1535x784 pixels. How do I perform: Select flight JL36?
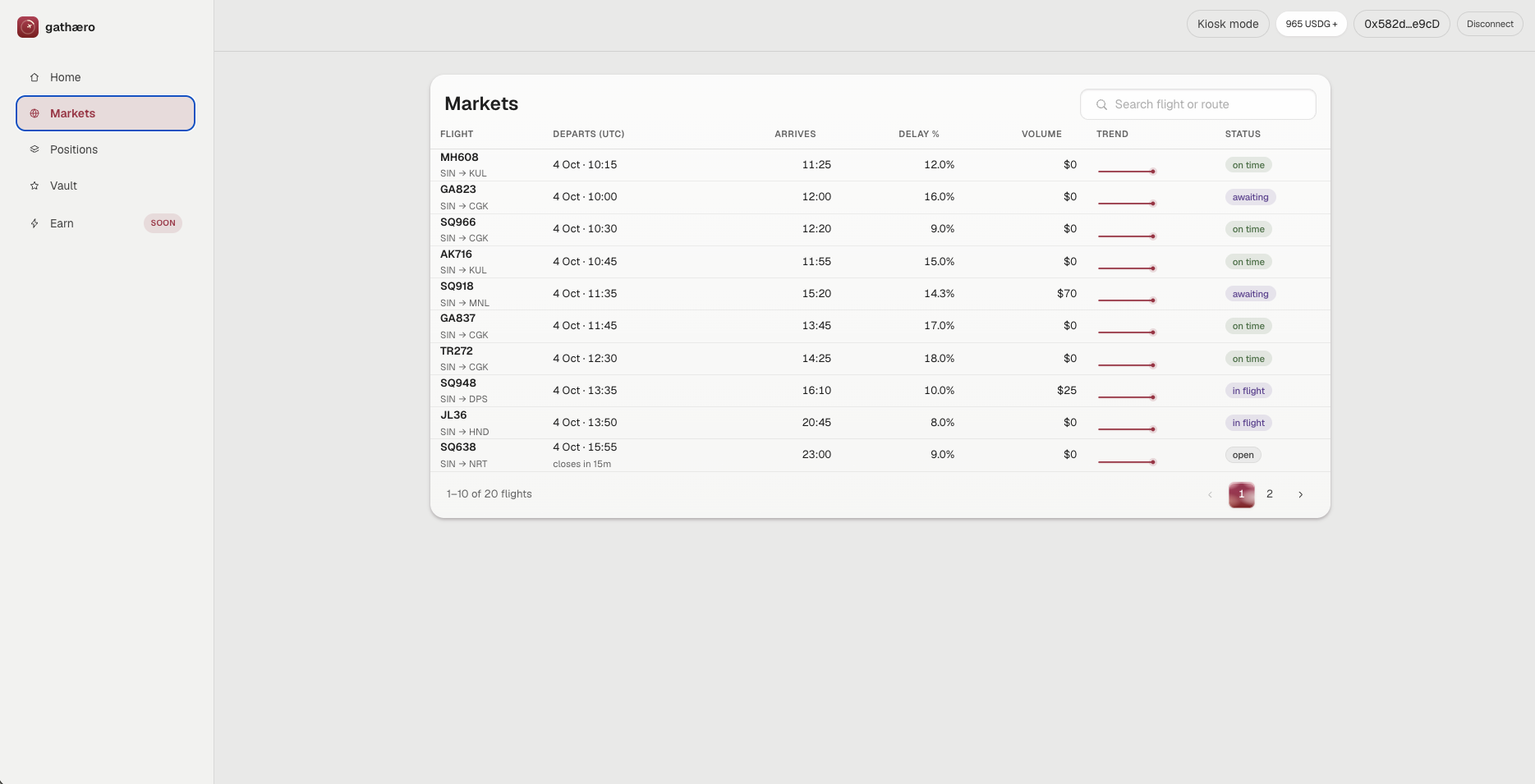coord(880,423)
